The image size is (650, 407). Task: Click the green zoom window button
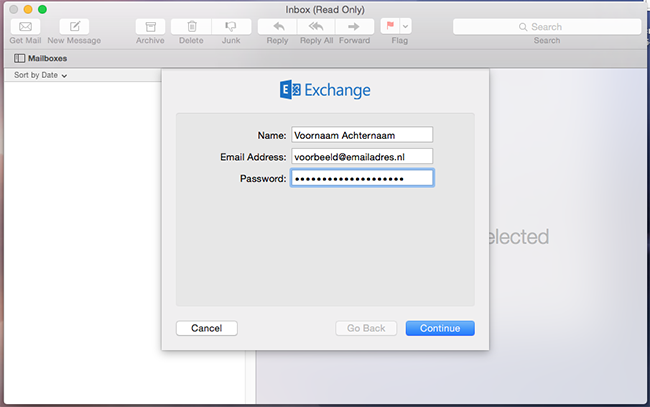coord(42,9)
